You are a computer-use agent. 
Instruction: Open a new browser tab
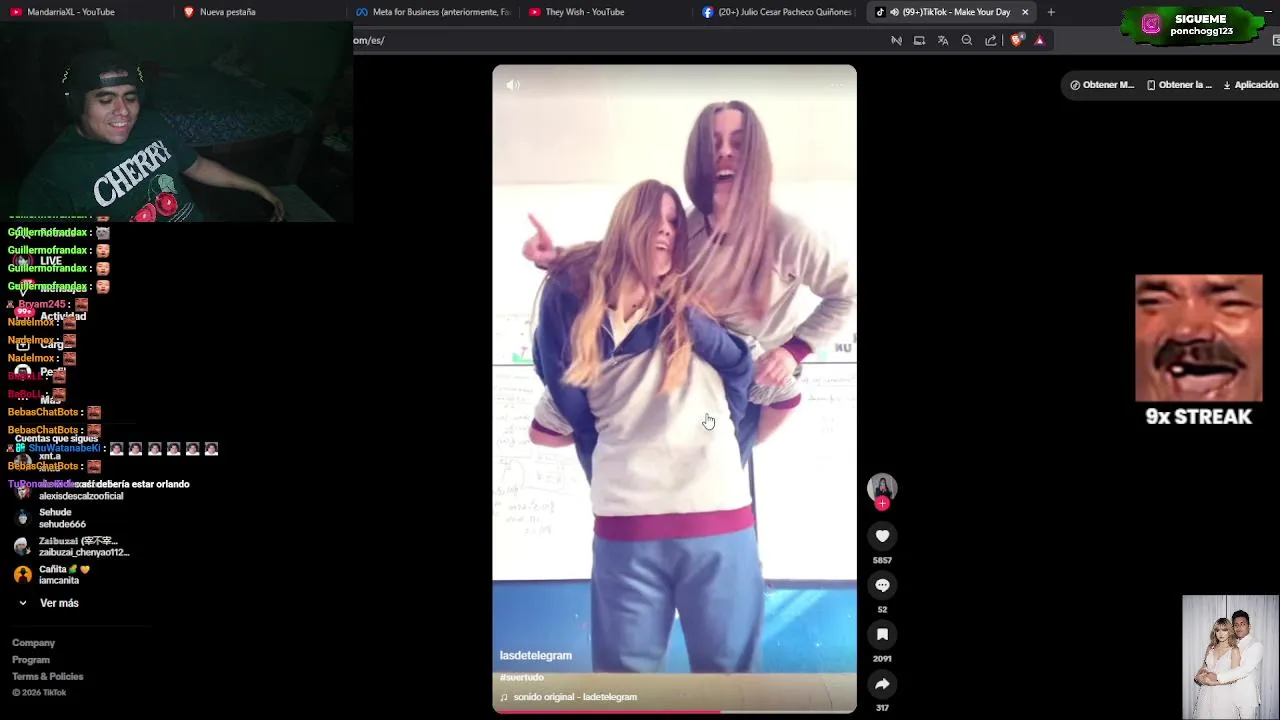click(x=1051, y=12)
